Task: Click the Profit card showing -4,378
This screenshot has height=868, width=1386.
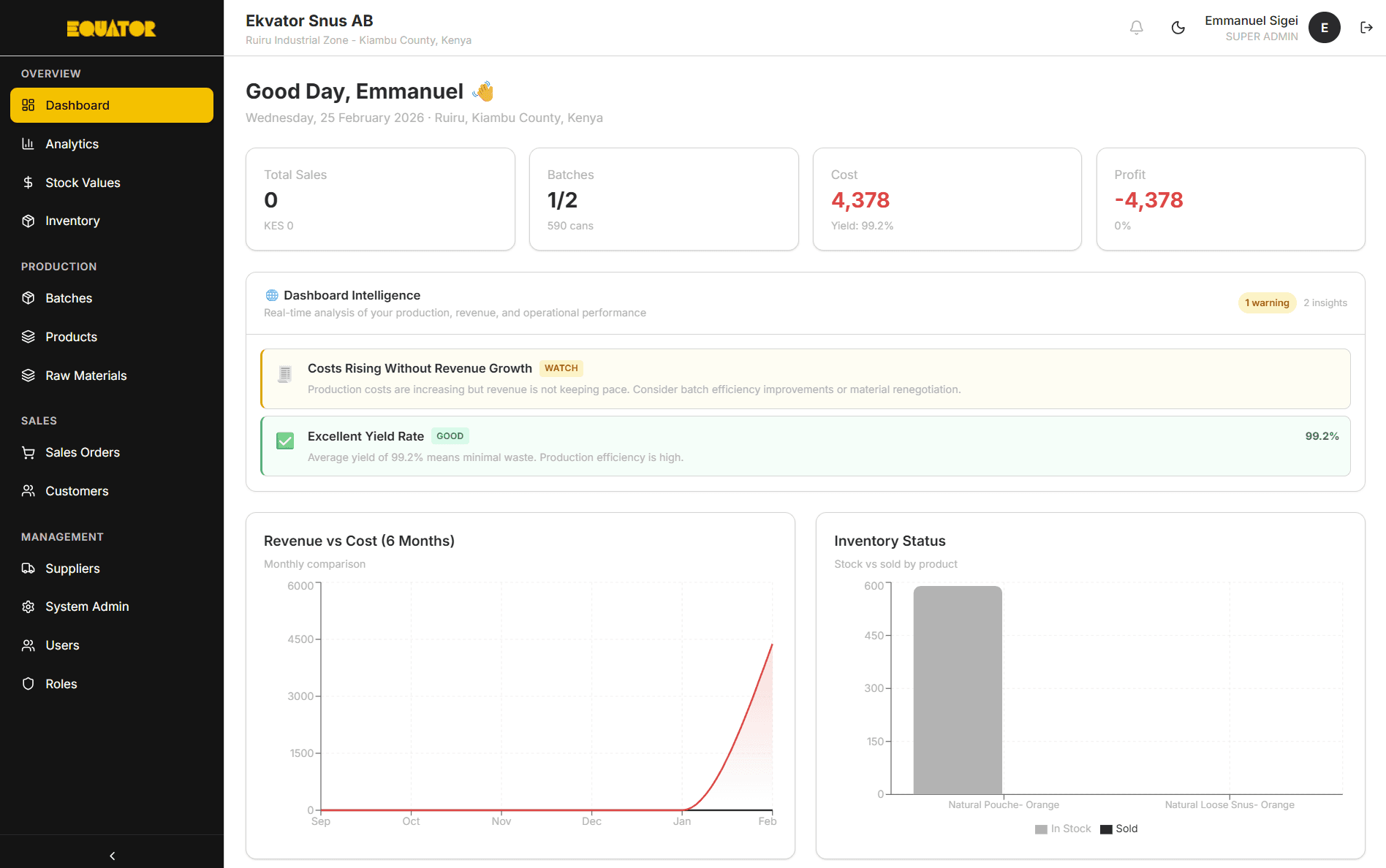Action: pyautogui.click(x=1231, y=199)
